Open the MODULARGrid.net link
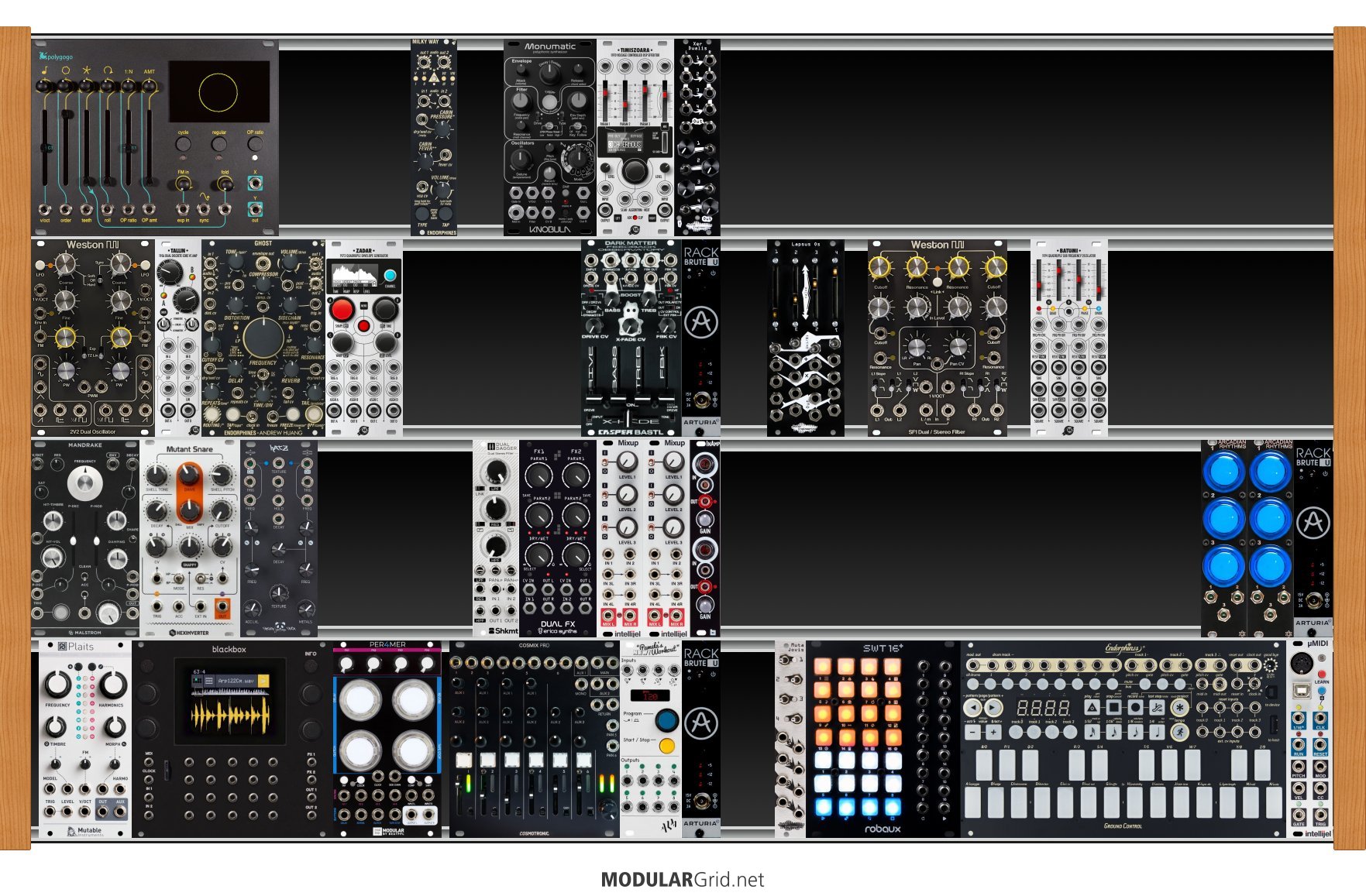The width and height of the screenshot is (1366, 896). (682, 880)
